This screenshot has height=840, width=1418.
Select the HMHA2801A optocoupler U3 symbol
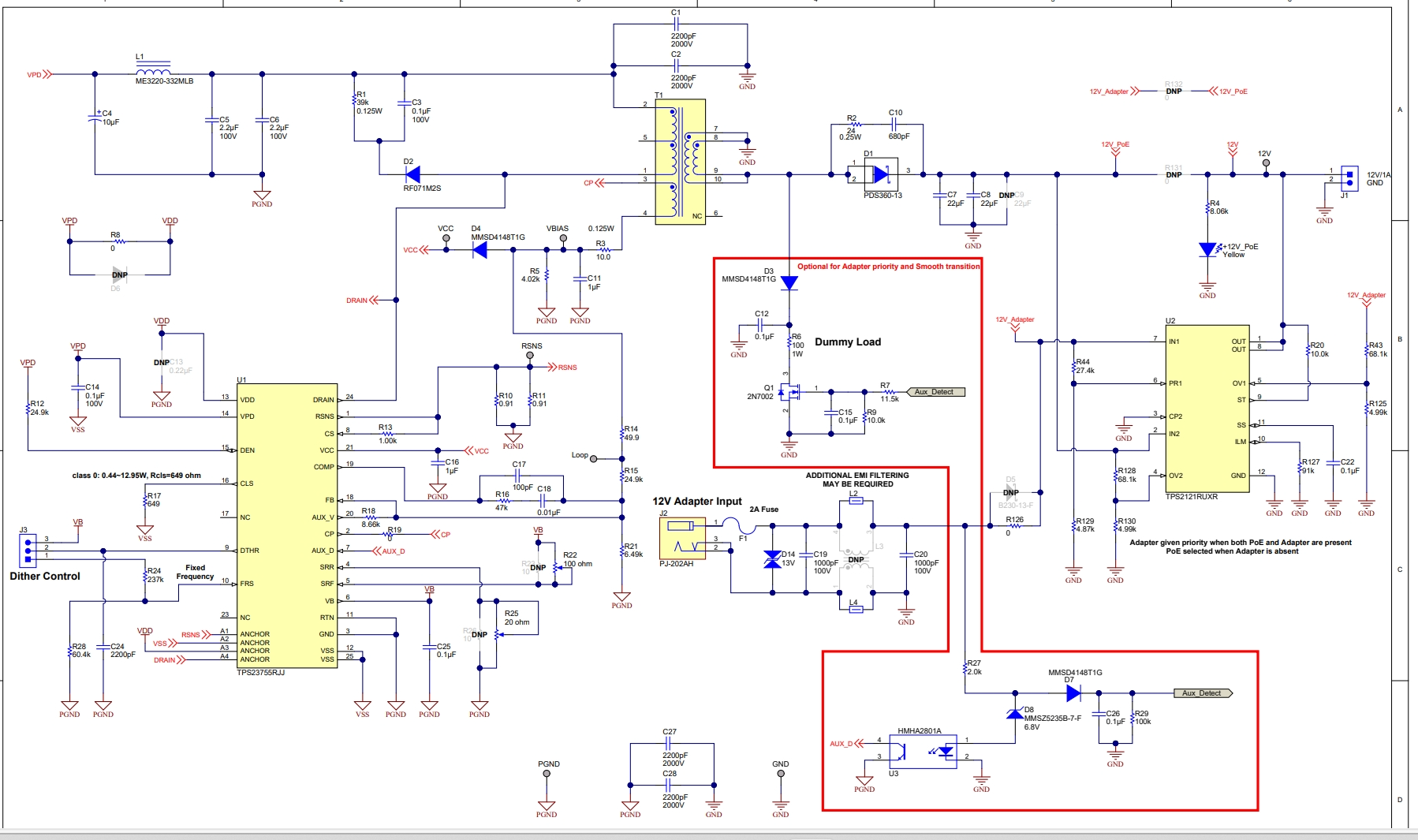point(921,753)
